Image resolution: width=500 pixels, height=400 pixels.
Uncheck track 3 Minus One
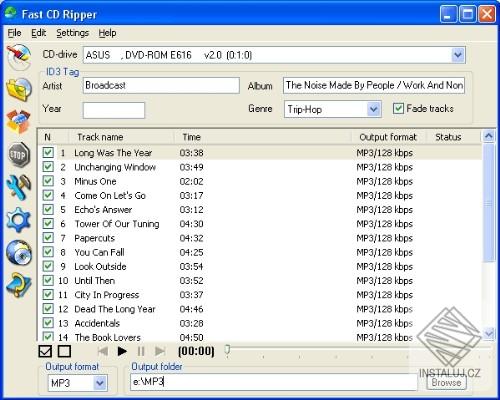point(48,181)
